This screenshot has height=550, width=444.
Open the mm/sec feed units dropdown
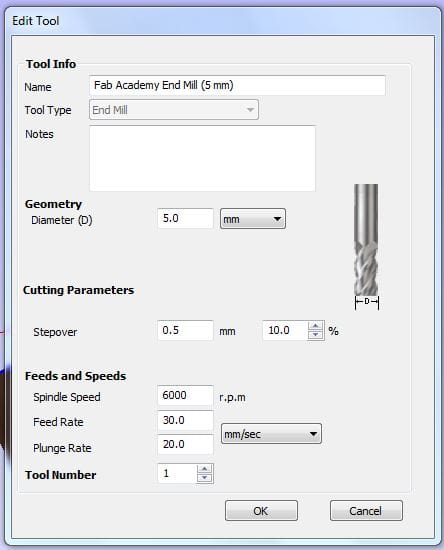pyautogui.click(x=271, y=434)
